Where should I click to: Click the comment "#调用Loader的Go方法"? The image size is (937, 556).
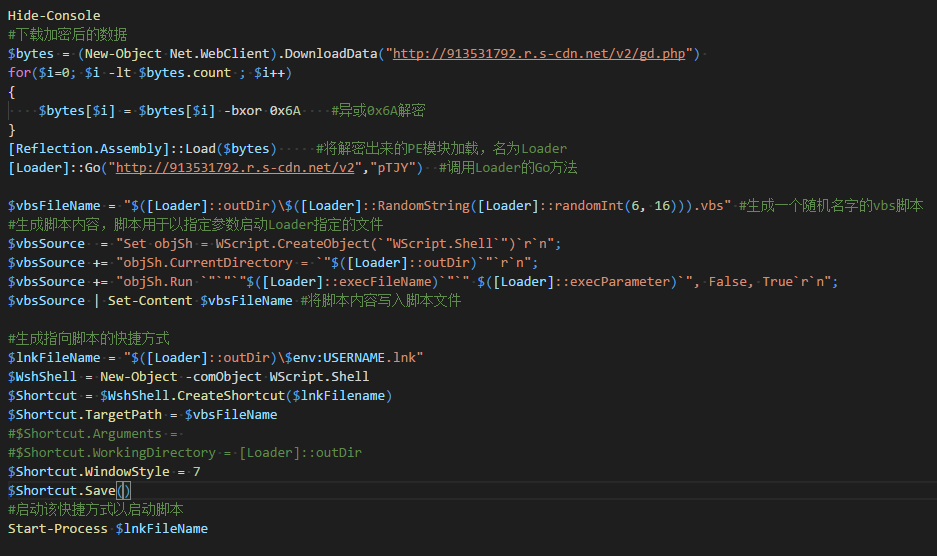coord(508,167)
